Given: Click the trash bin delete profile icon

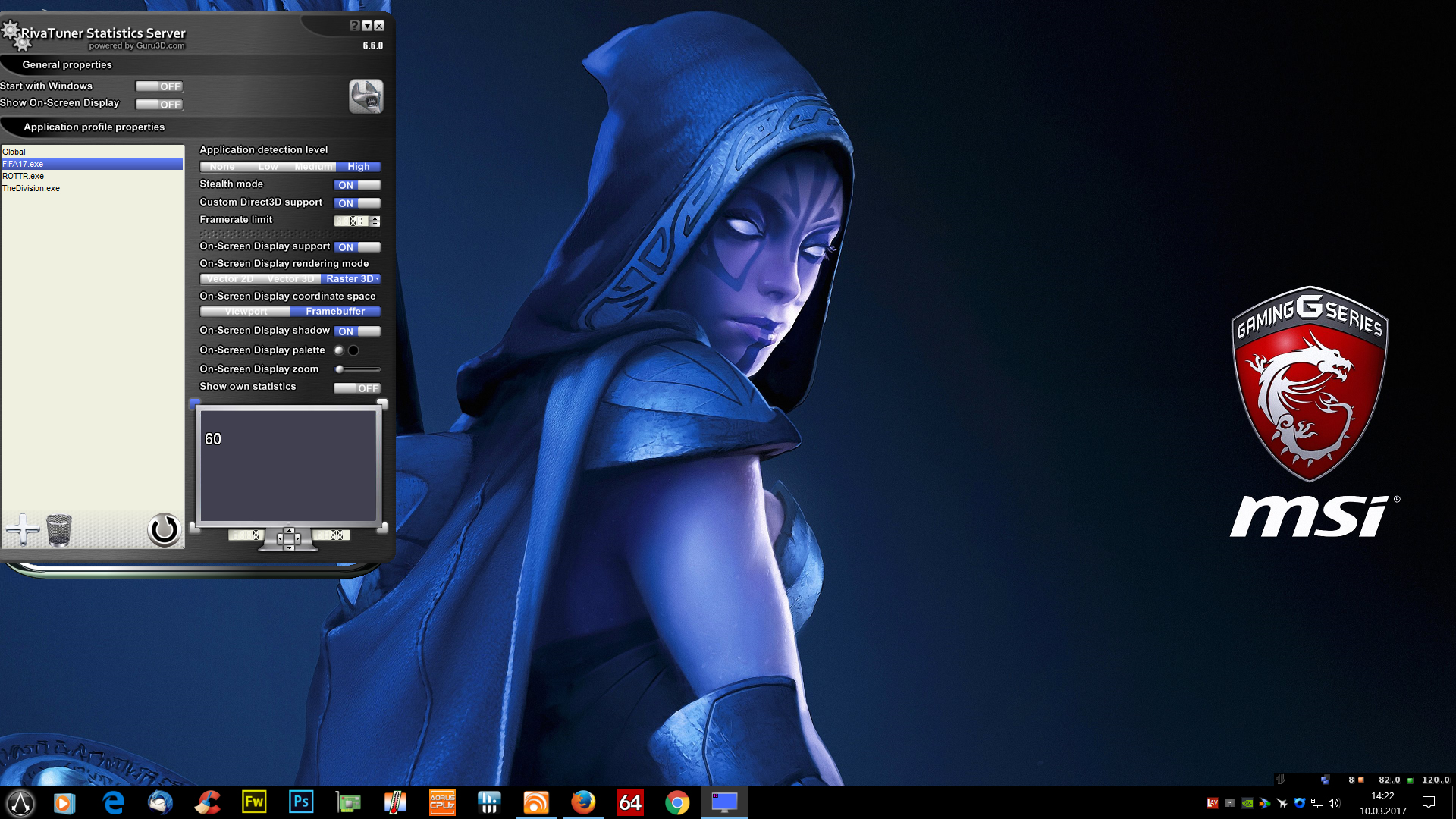Looking at the screenshot, I should (59, 530).
